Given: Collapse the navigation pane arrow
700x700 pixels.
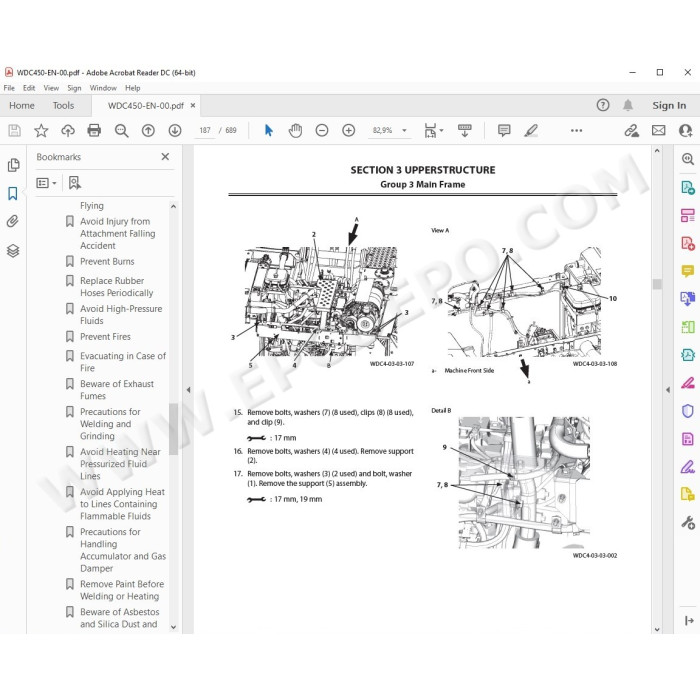Looking at the screenshot, I should [x=188, y=390].
